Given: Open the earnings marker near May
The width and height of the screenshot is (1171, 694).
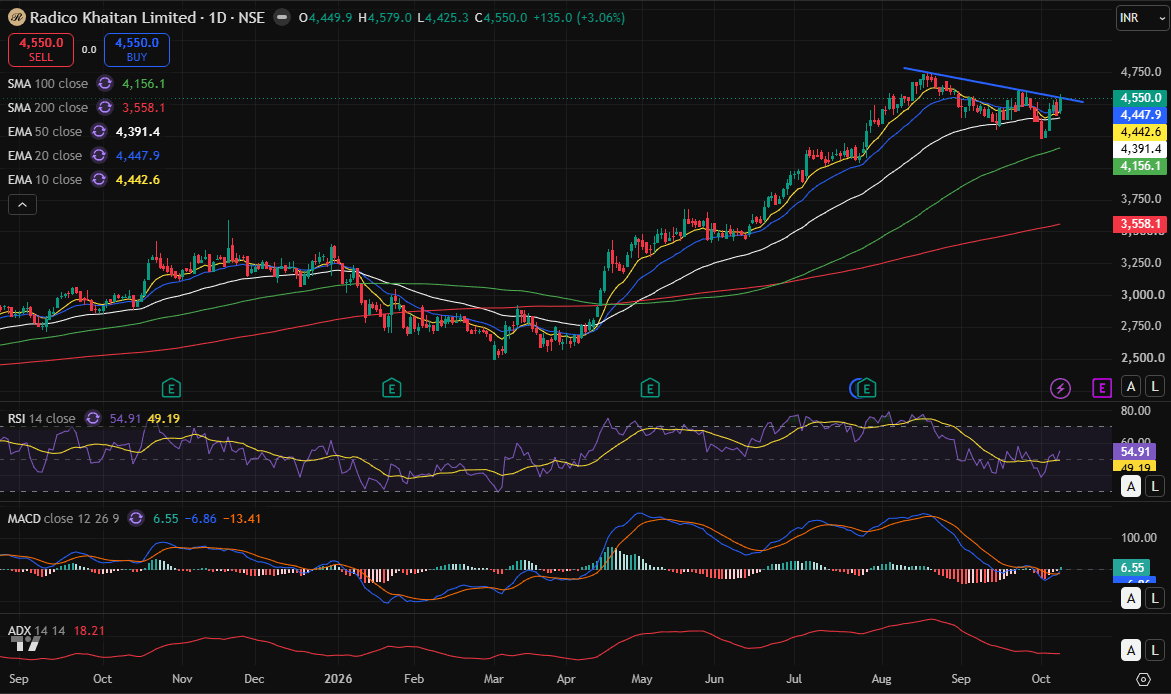Looking at the screenshot, I should point(650,388).
